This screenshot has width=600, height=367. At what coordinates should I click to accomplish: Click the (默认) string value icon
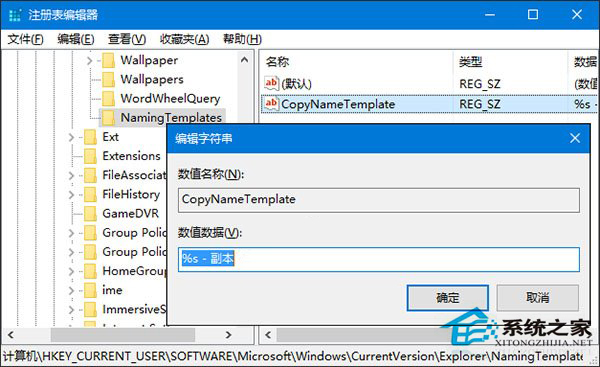[x=271, y=83]
